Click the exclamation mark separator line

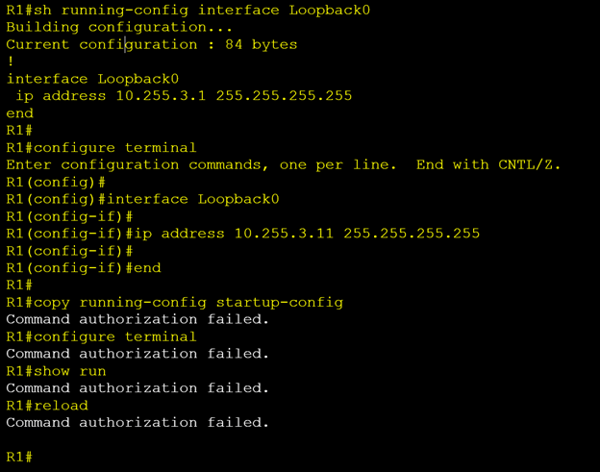tap(11, 62)
